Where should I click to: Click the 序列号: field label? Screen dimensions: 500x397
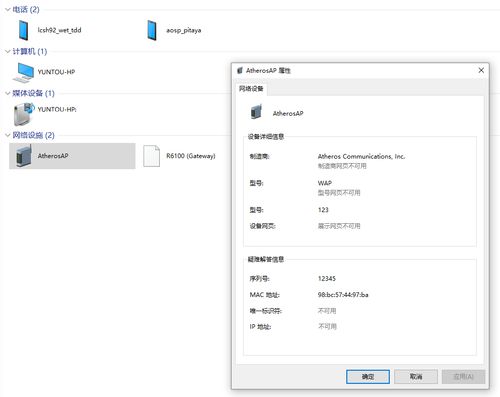259,278
